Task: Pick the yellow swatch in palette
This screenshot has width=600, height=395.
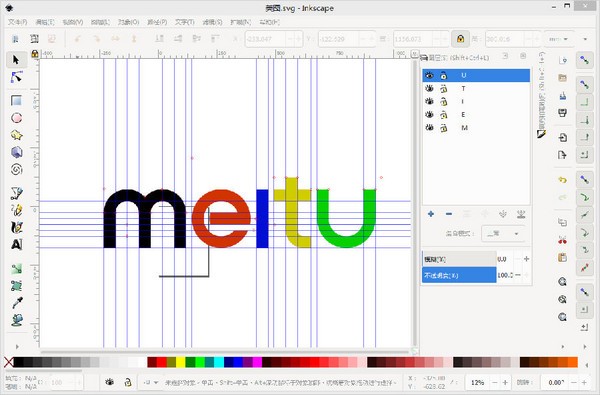Action: point(180,362)
